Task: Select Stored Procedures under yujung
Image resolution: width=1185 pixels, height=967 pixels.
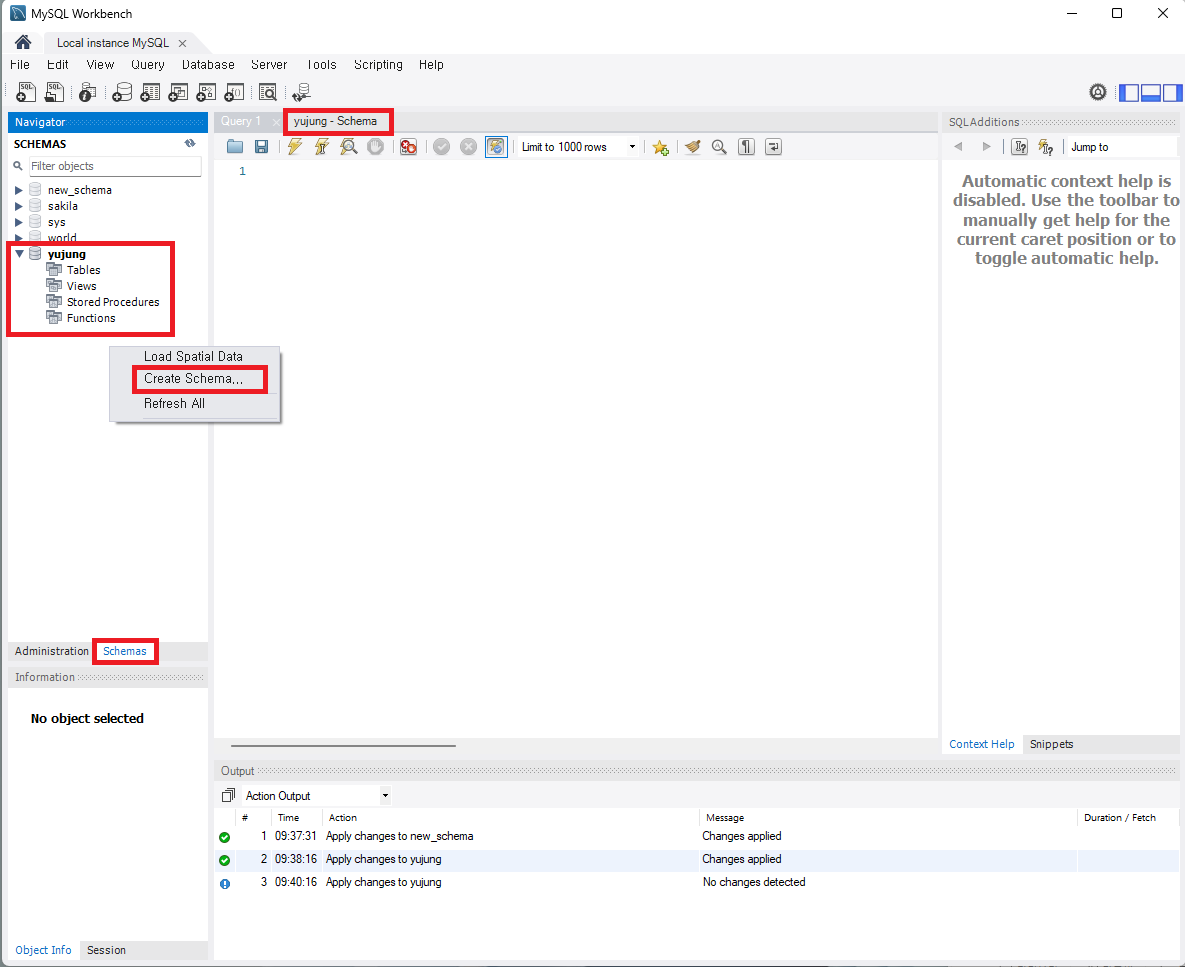Action: (113, 302)
